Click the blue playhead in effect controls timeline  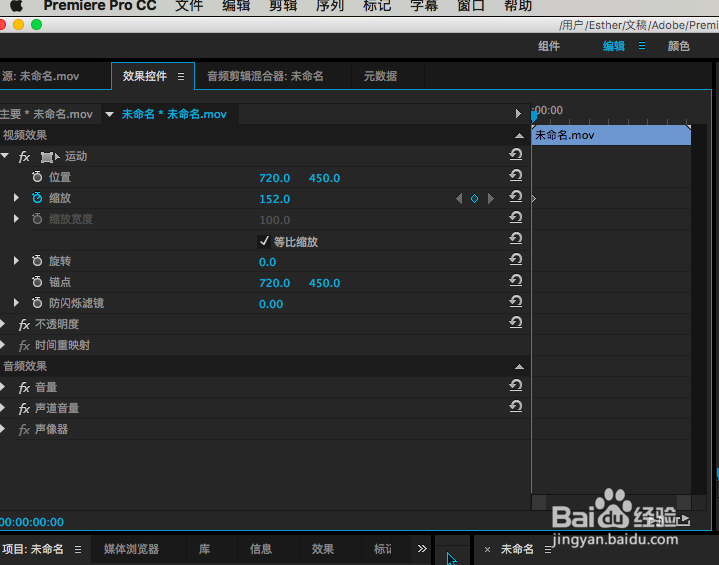click(534, 115)
